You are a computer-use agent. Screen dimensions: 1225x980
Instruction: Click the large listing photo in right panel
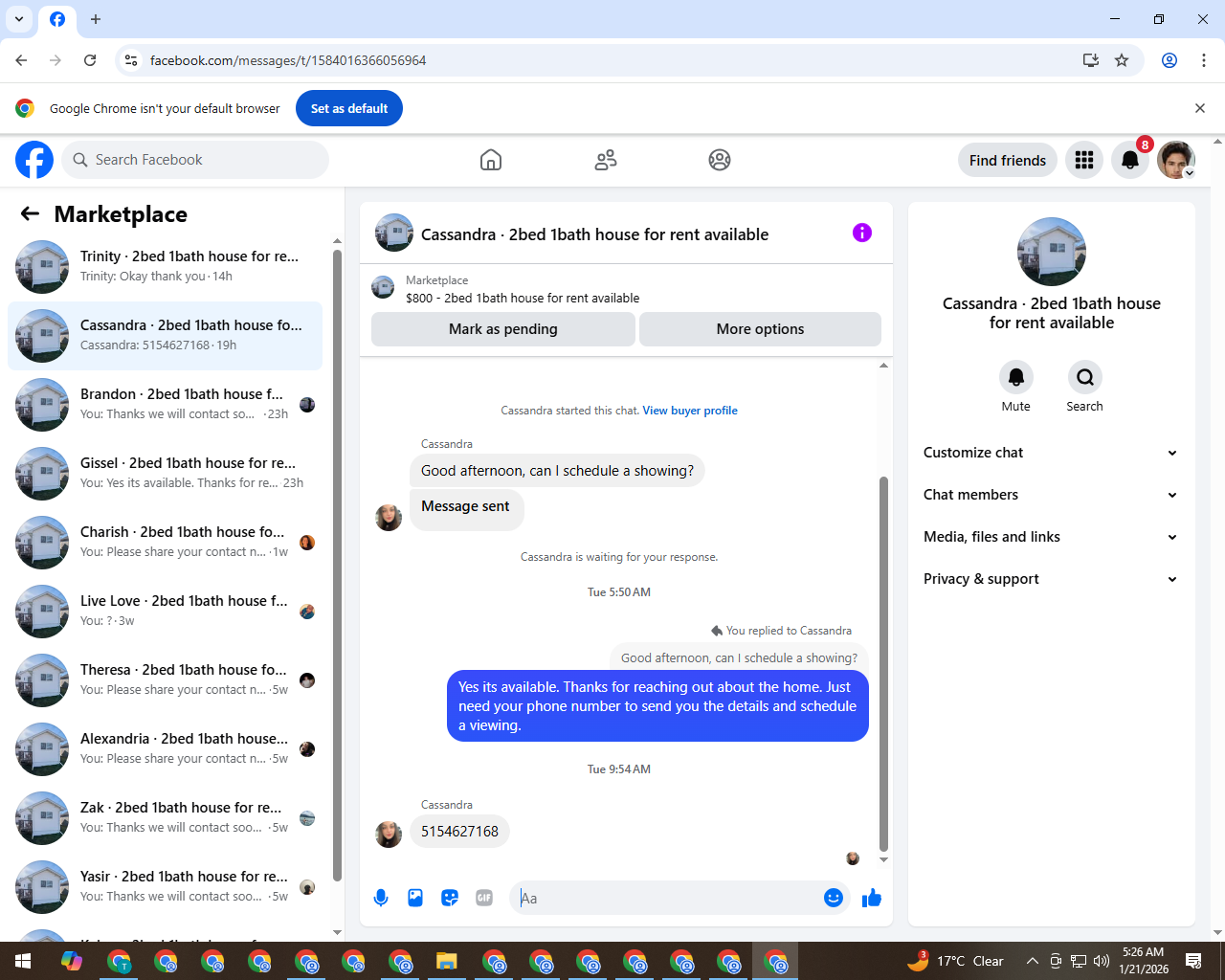[x=1052, y=252]
